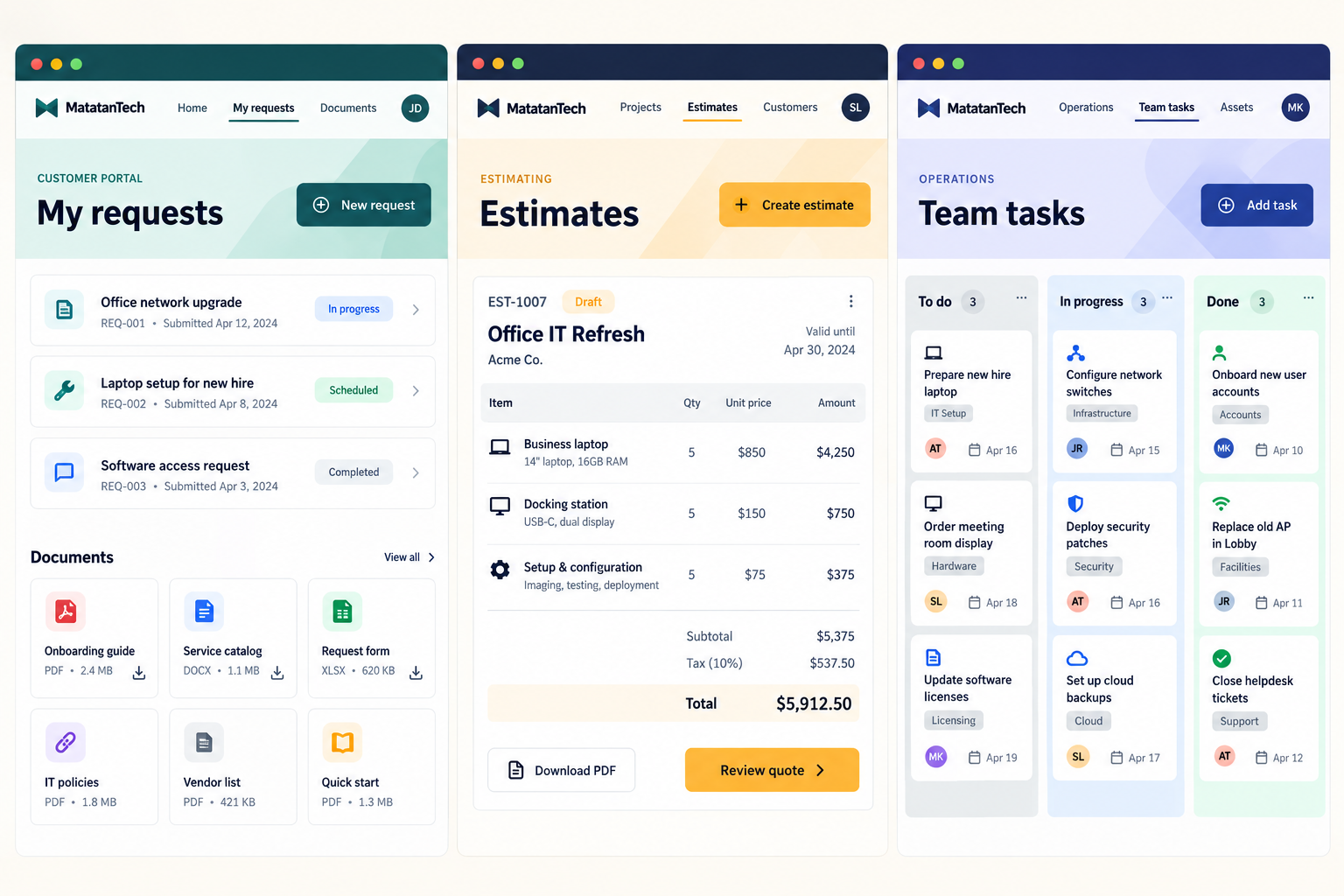Click the Quick start book icon

pos(342,743)
